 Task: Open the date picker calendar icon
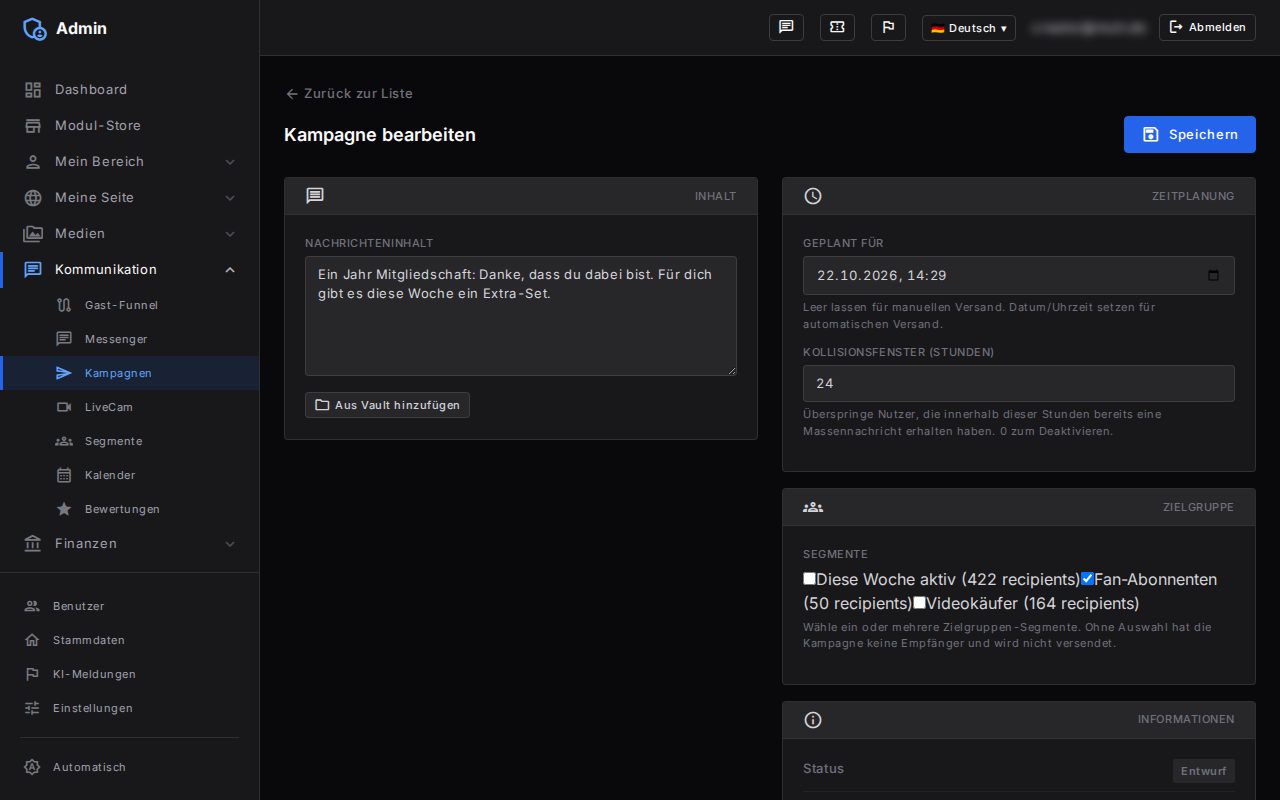pos(1214,275)
